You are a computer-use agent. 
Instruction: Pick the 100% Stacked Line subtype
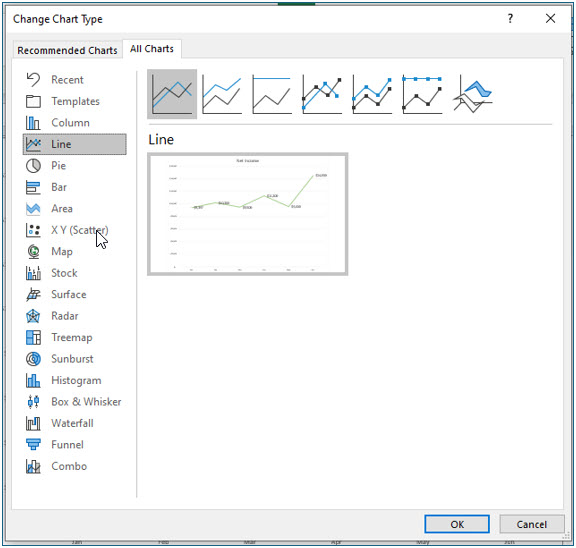tap(272, 94)
